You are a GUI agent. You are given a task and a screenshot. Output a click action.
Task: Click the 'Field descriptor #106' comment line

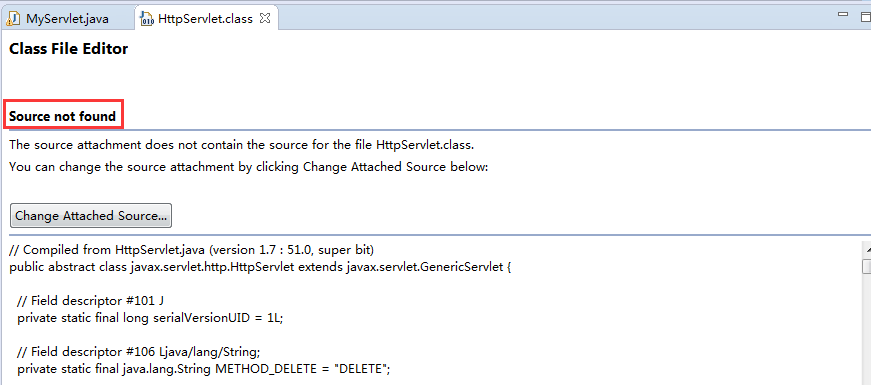[139, 352]
